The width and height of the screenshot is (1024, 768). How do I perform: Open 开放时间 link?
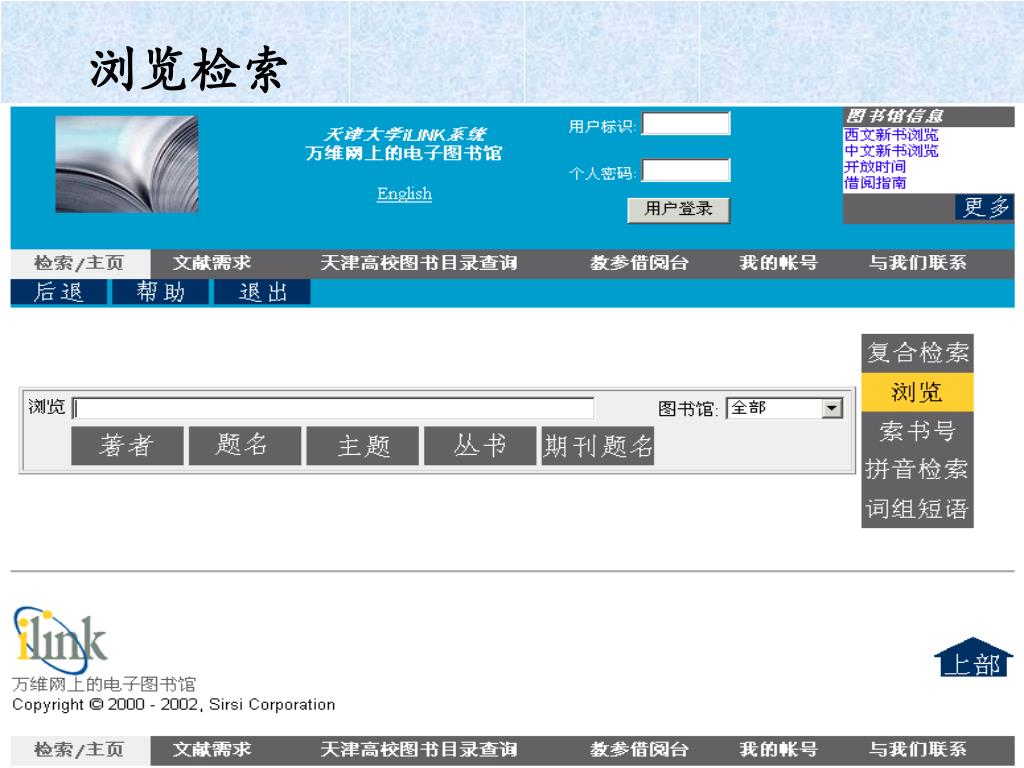coord(875,167)
